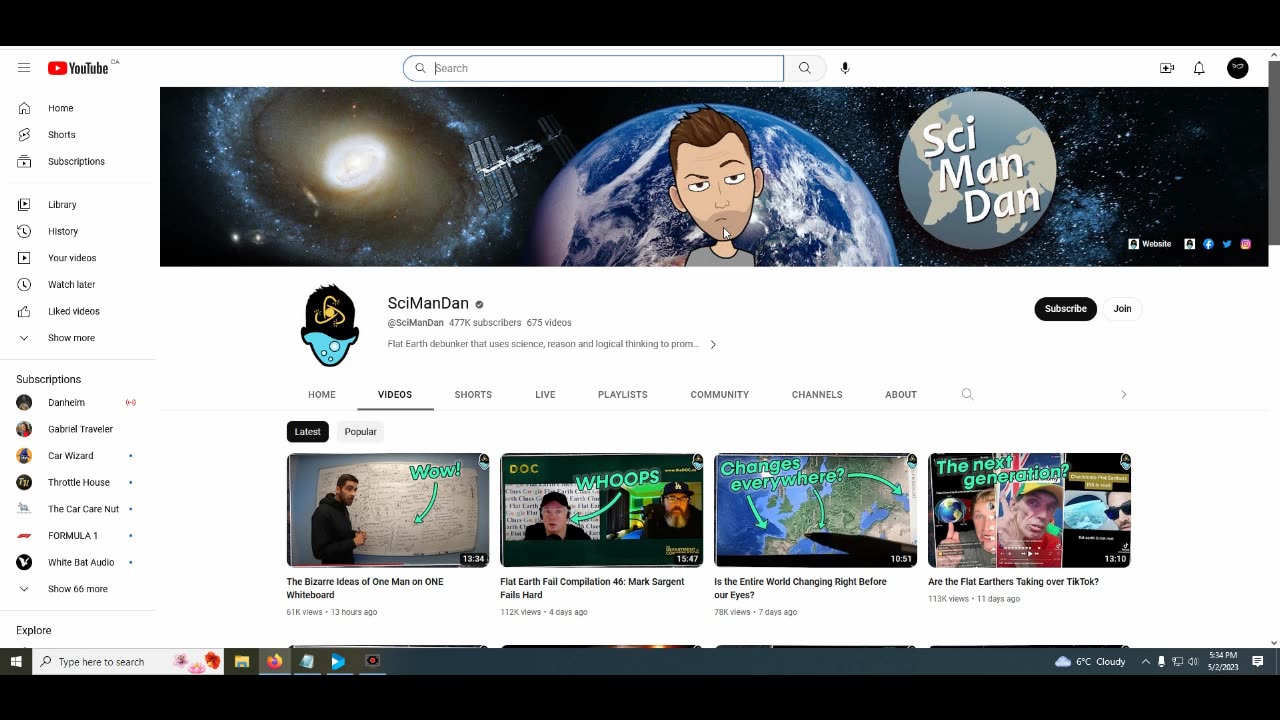The image size is (1280, 720).
Task: Open the notifications bell
Action: click(1199, 68)
